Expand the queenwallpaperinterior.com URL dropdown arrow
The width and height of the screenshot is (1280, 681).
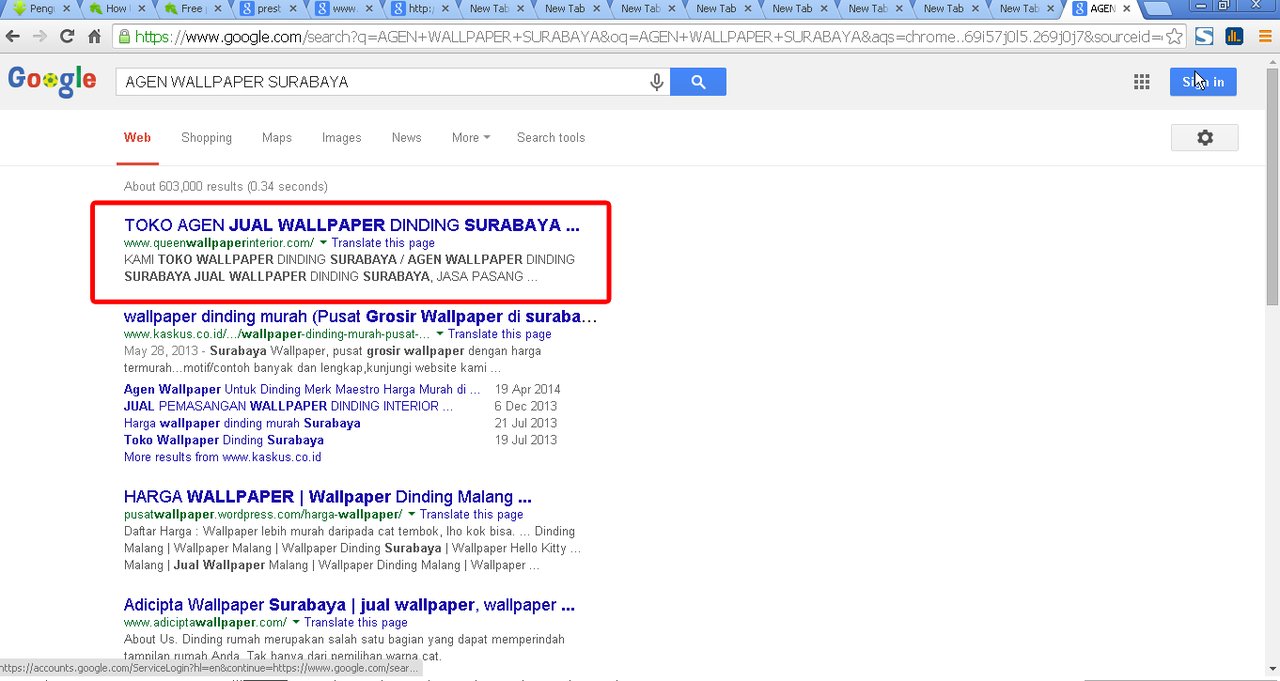pyautogui.click(x=323, y=243)
